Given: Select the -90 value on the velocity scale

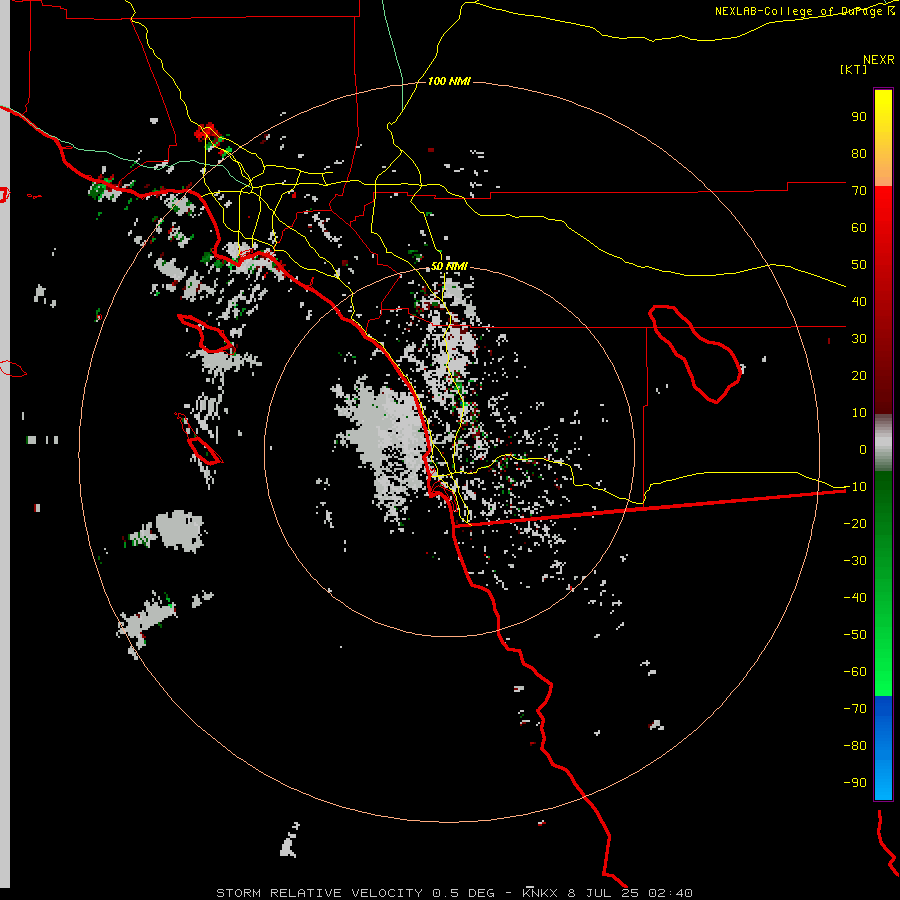Looking at the screenshot, I should [855, 782].
